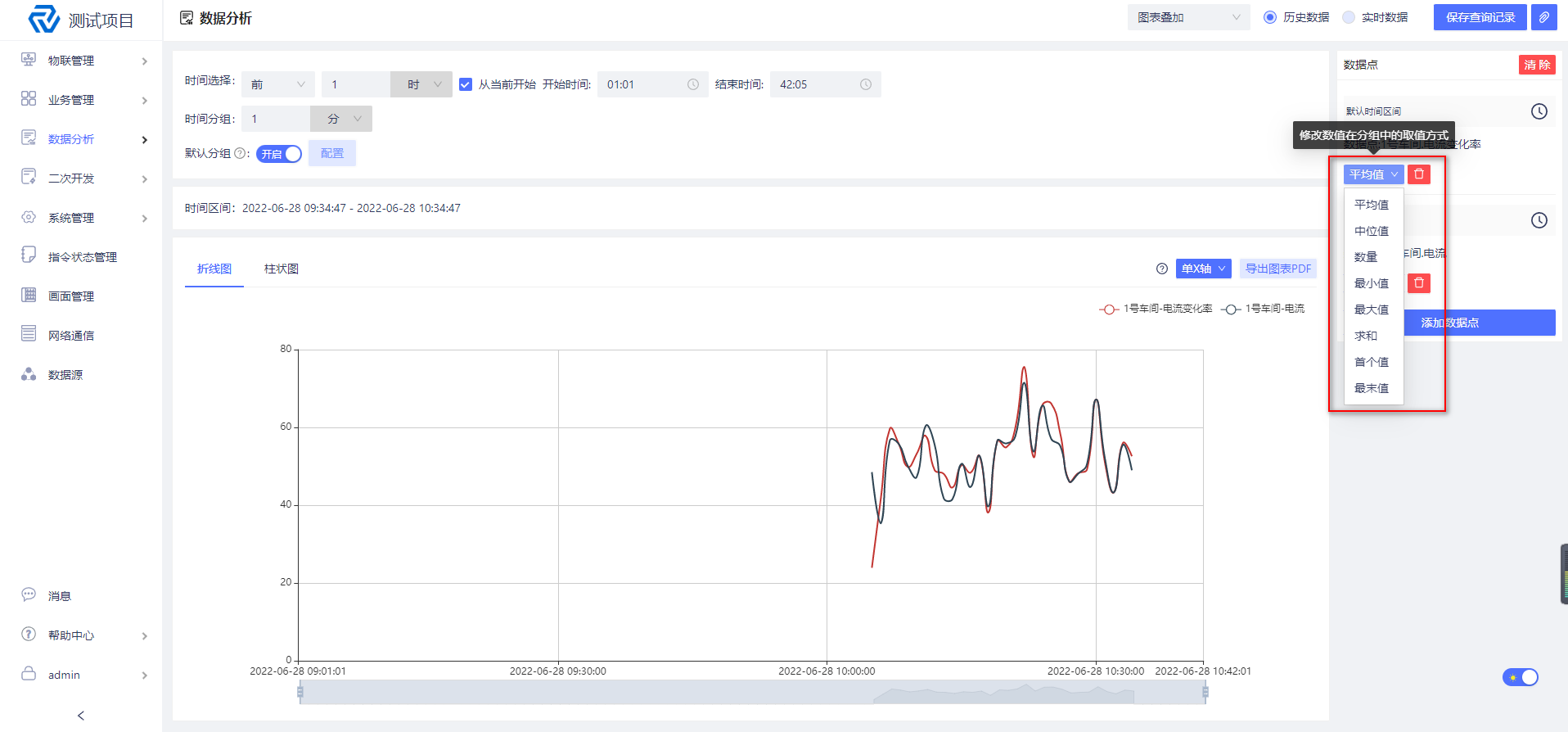Expand 业务管理 chevron

point(144,101)
